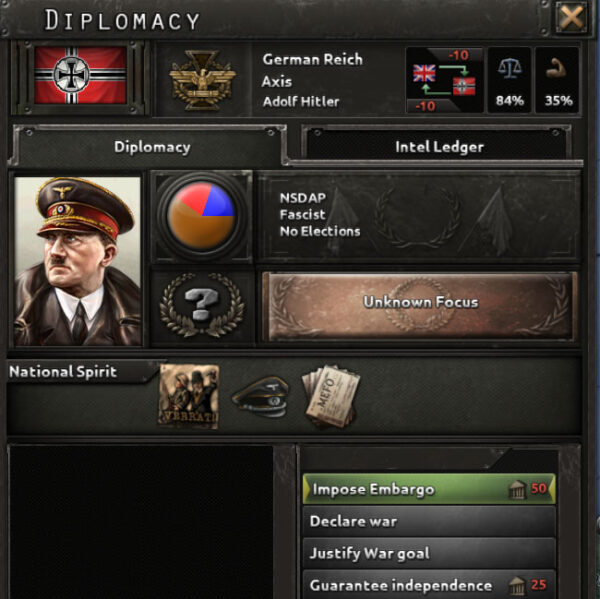
Task: Select the Verrat national spirit icon
Action: point(189,397)
